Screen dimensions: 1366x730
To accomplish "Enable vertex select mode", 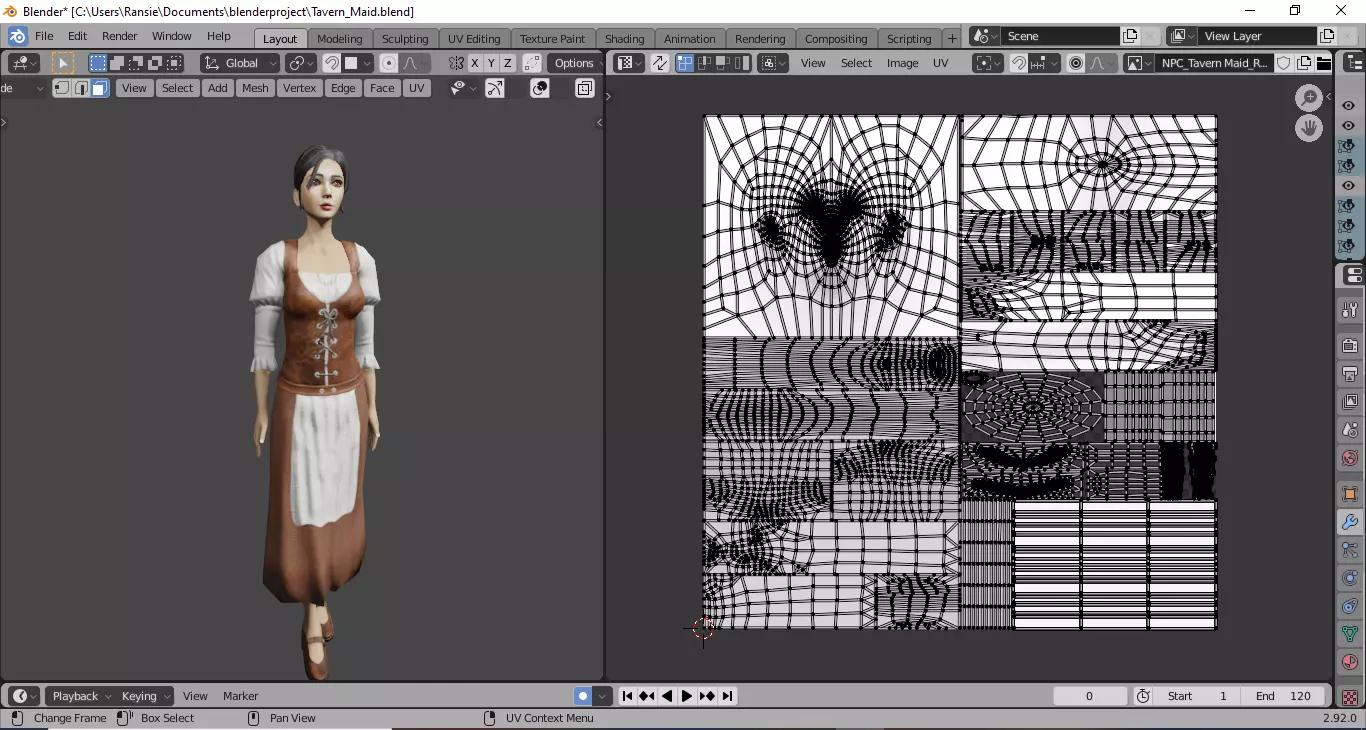I will coord(62,88).
